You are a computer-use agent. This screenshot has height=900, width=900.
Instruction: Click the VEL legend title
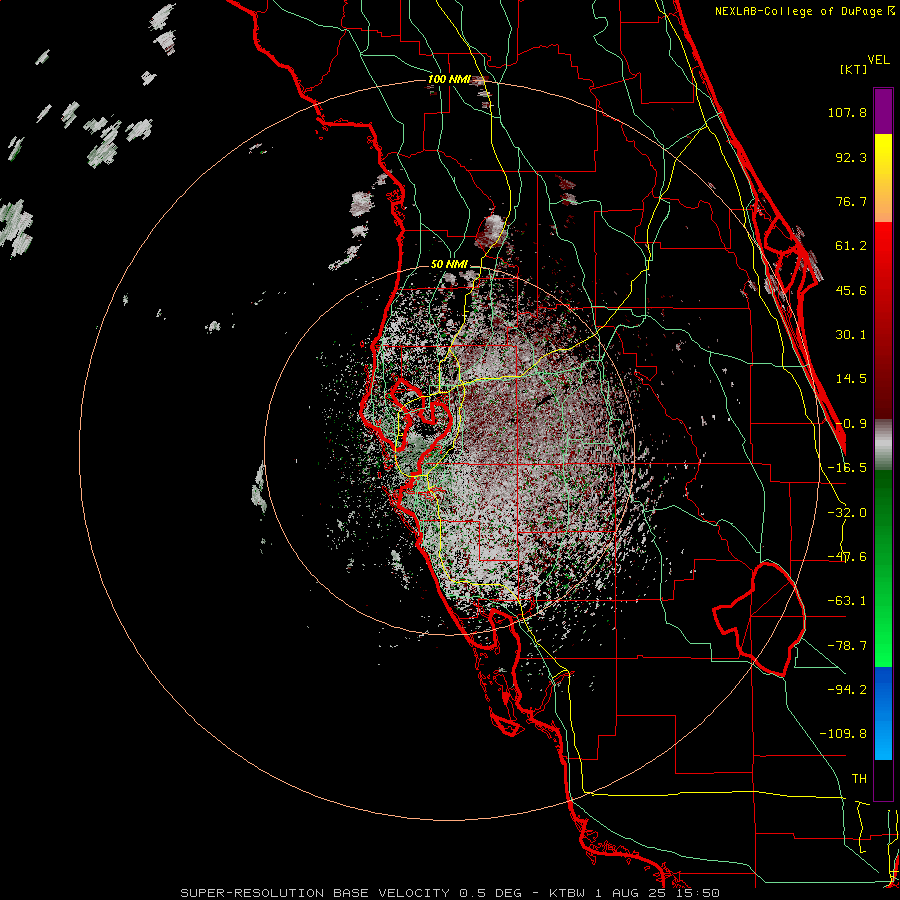(878, 60)
